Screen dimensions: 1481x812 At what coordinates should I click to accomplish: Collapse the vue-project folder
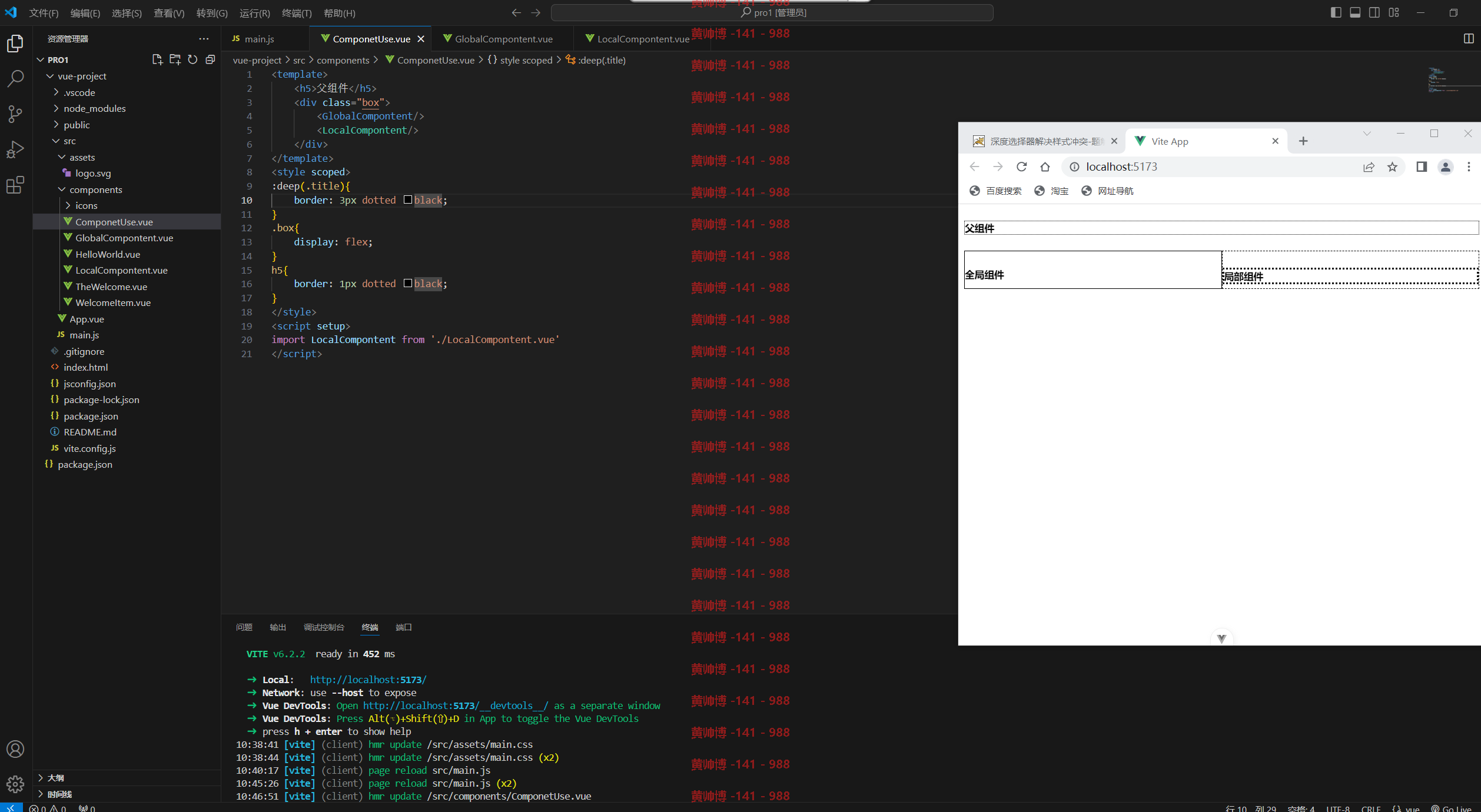pos(50,76)
